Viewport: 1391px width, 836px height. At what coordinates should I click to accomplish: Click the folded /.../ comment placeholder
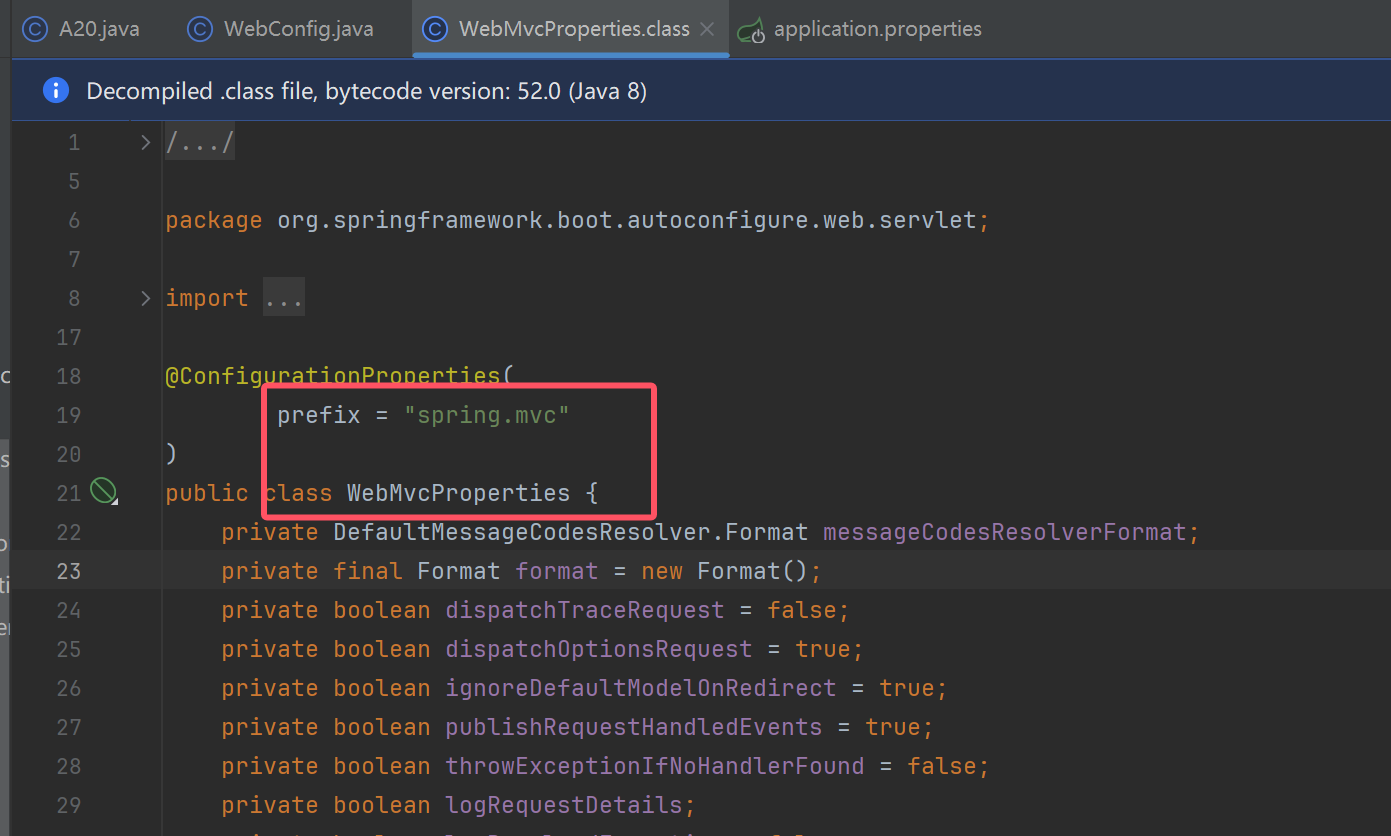(x=200, y=143)
